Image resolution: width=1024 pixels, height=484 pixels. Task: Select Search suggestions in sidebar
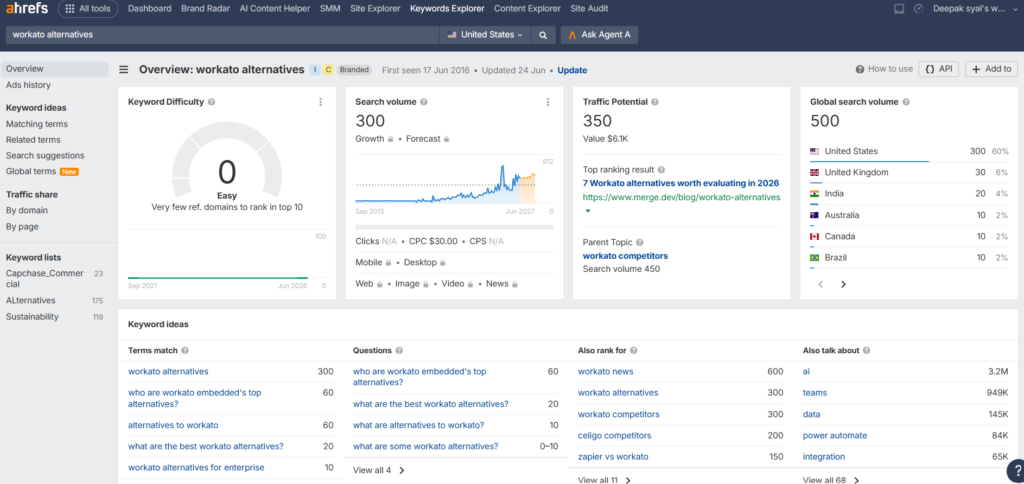point(45,155)
